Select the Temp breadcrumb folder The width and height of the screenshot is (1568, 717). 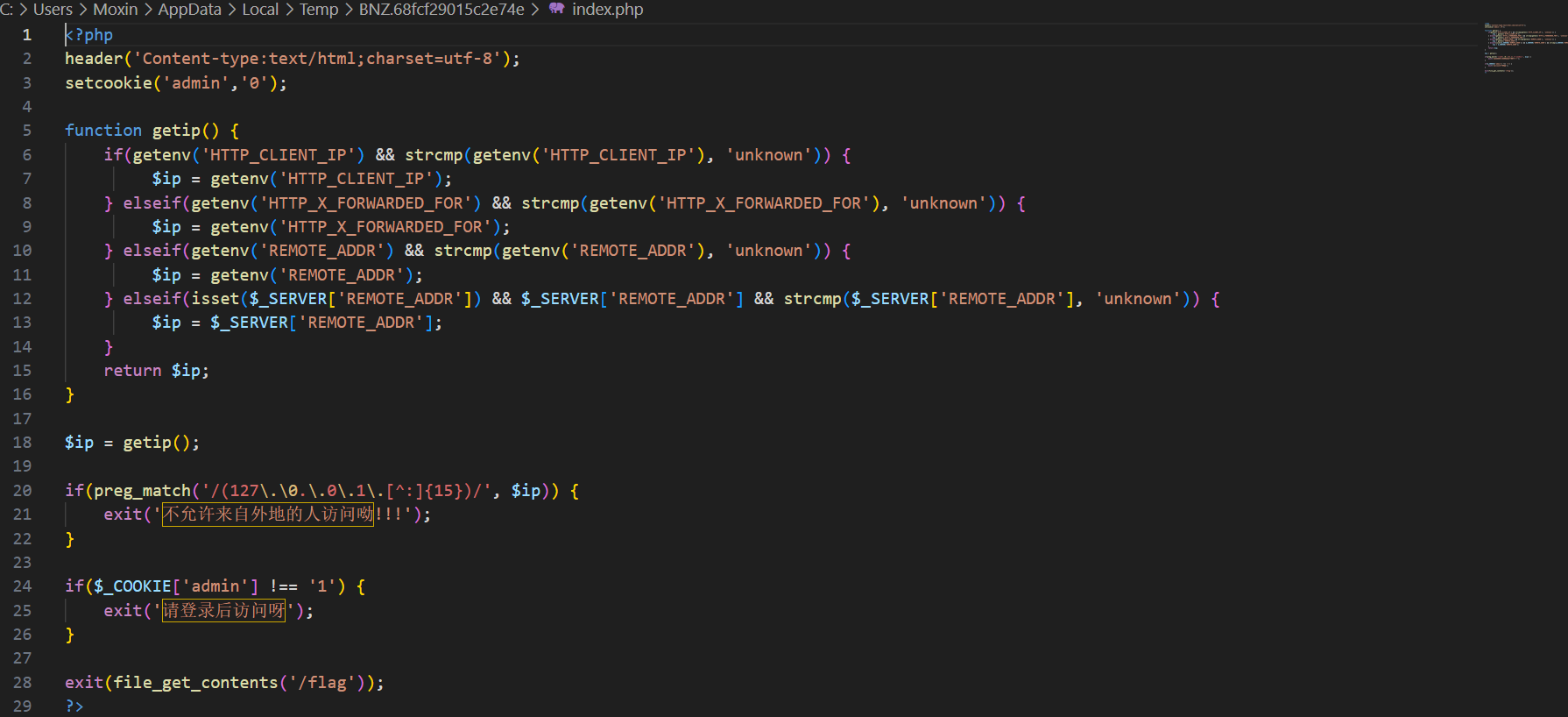click(x=319, y=9)
